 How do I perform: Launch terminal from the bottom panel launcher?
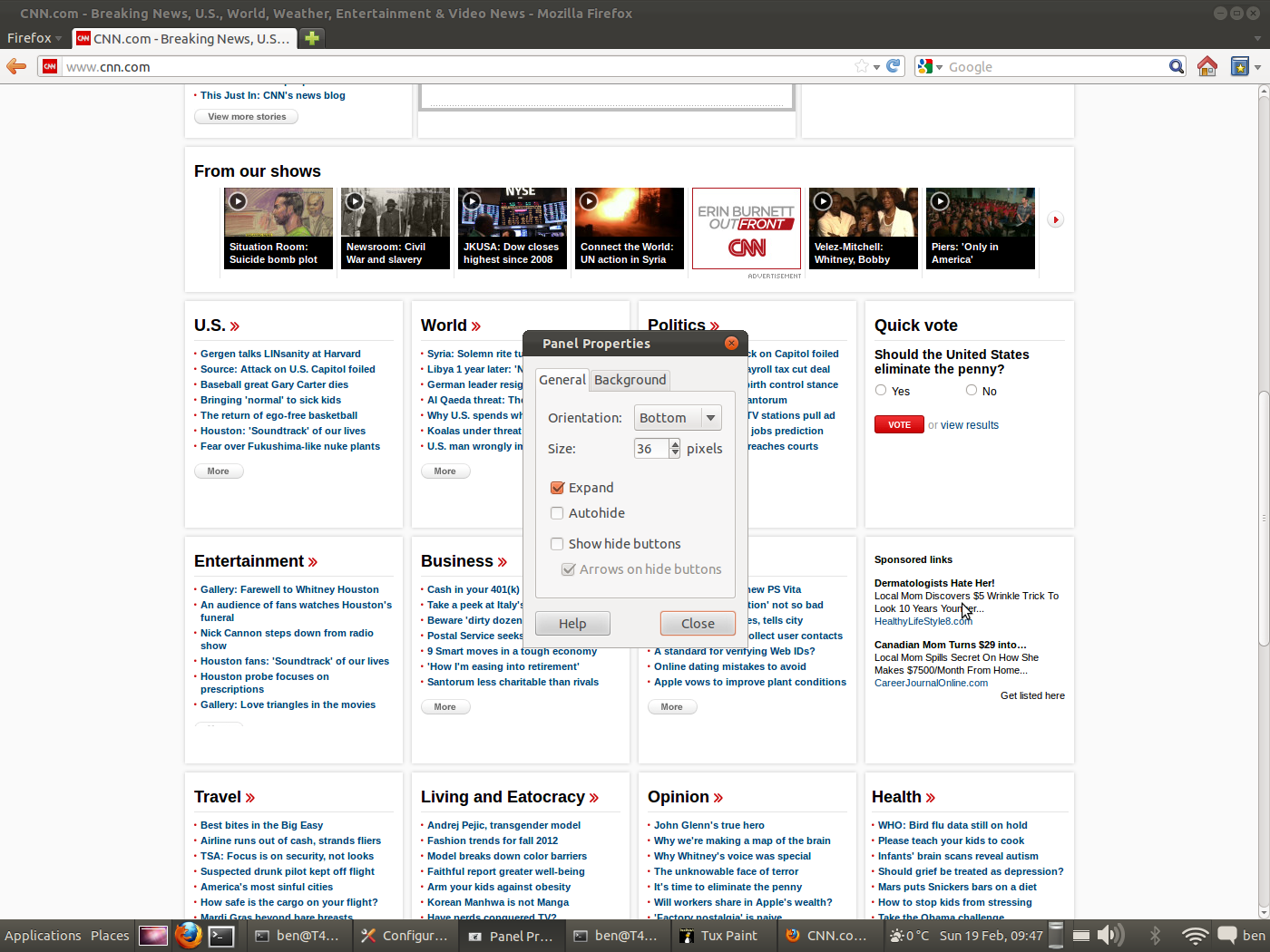pos(221,936)
